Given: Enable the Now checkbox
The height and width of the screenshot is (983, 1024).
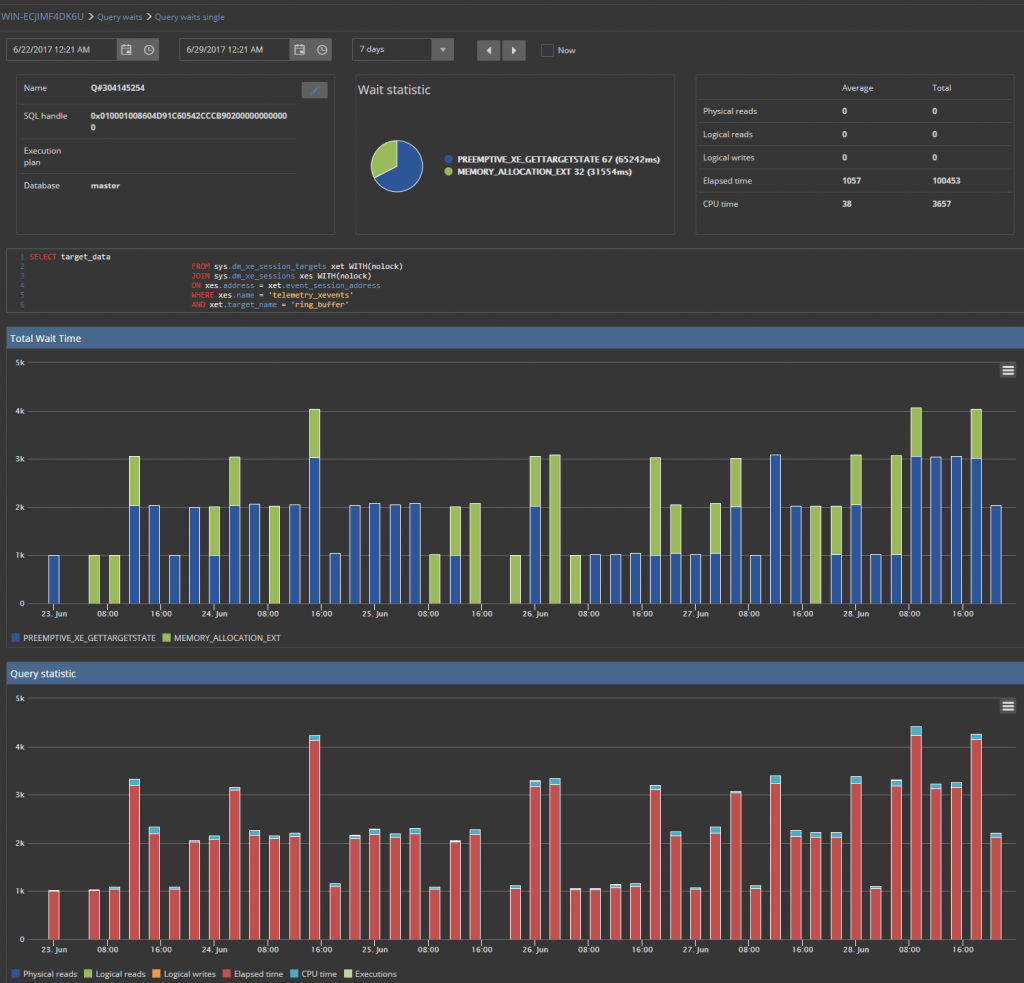Looking at the screenshot, I should [x=547, y=50].
